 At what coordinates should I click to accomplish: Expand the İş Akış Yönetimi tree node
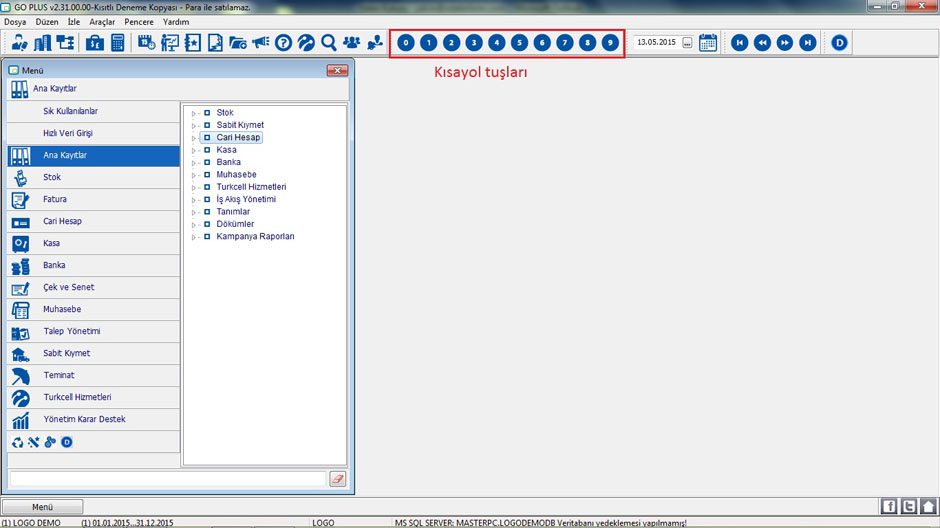[194, 200]
